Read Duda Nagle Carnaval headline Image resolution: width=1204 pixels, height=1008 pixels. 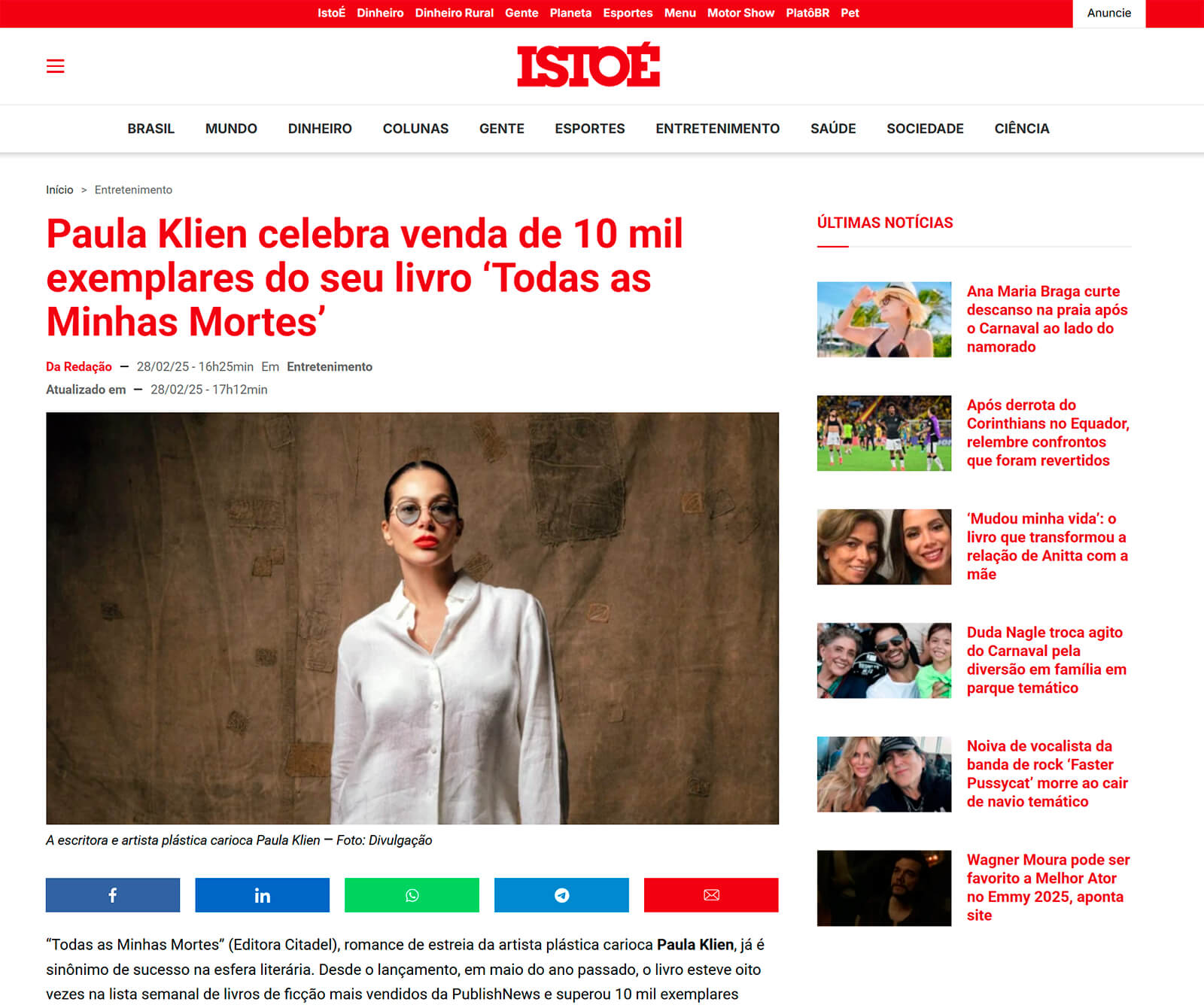[1047, 660]
